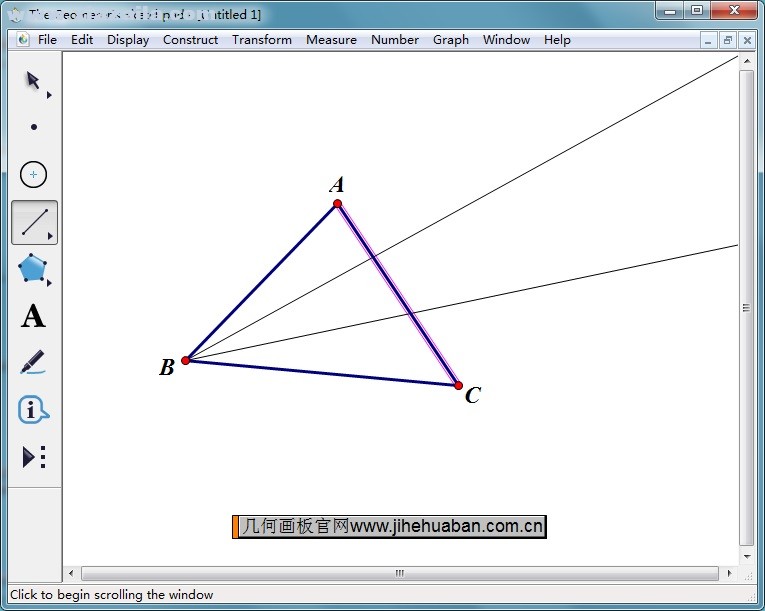Select triangle side BC
This screenshot has height=611, width=765.
point(322,373)
